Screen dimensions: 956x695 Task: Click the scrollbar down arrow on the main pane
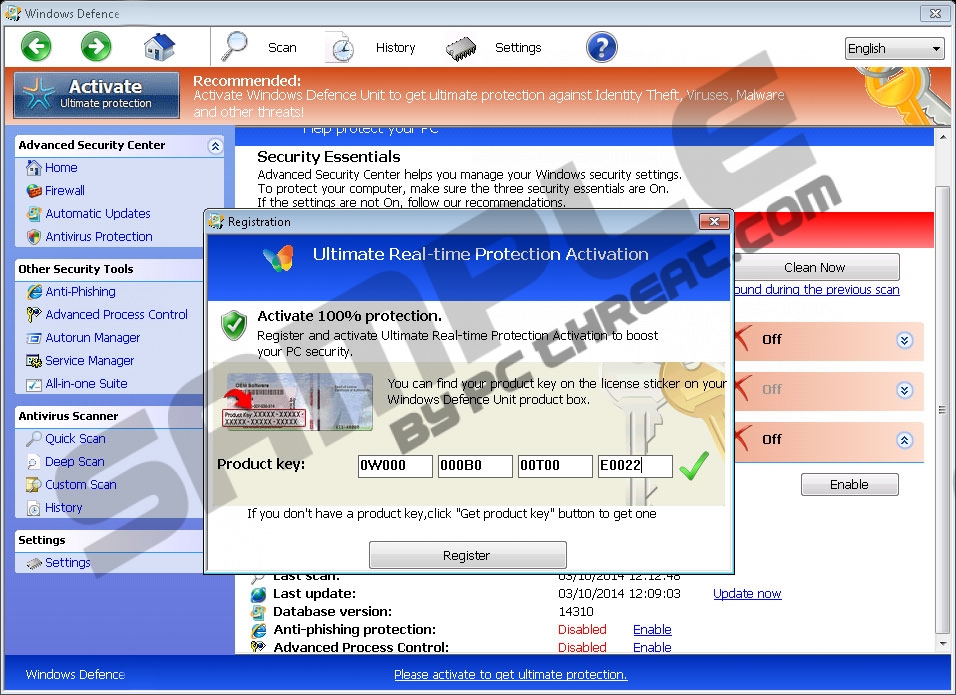click(x=943, y=644)
